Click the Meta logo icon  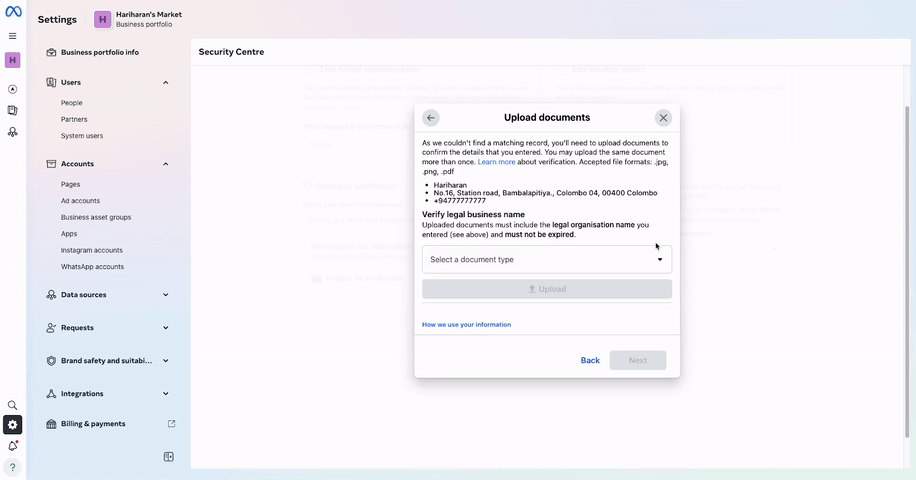point(13,12)
